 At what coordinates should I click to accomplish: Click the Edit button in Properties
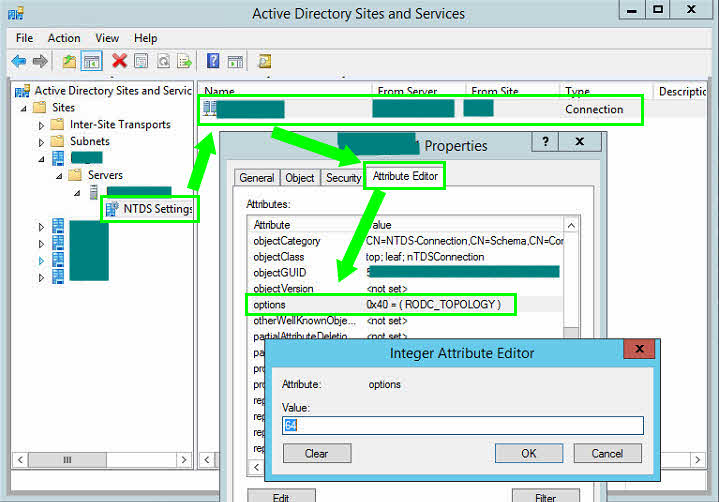click(x=281, y=496)
